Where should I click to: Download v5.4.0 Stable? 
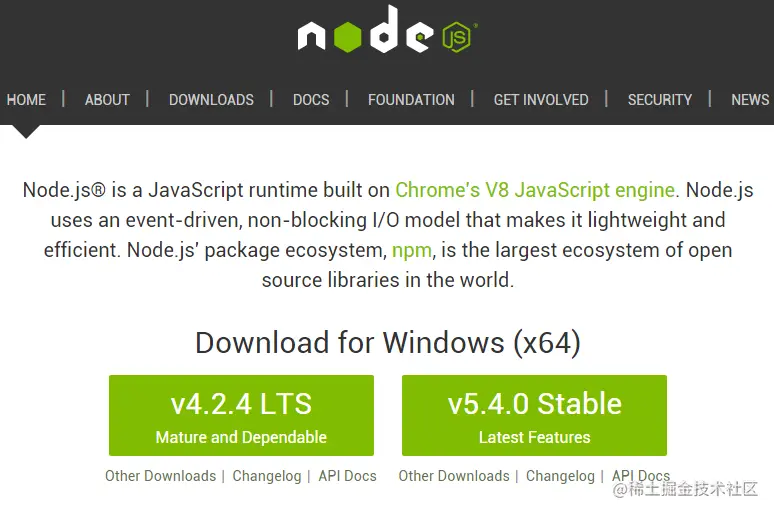[x=534, y=415]
